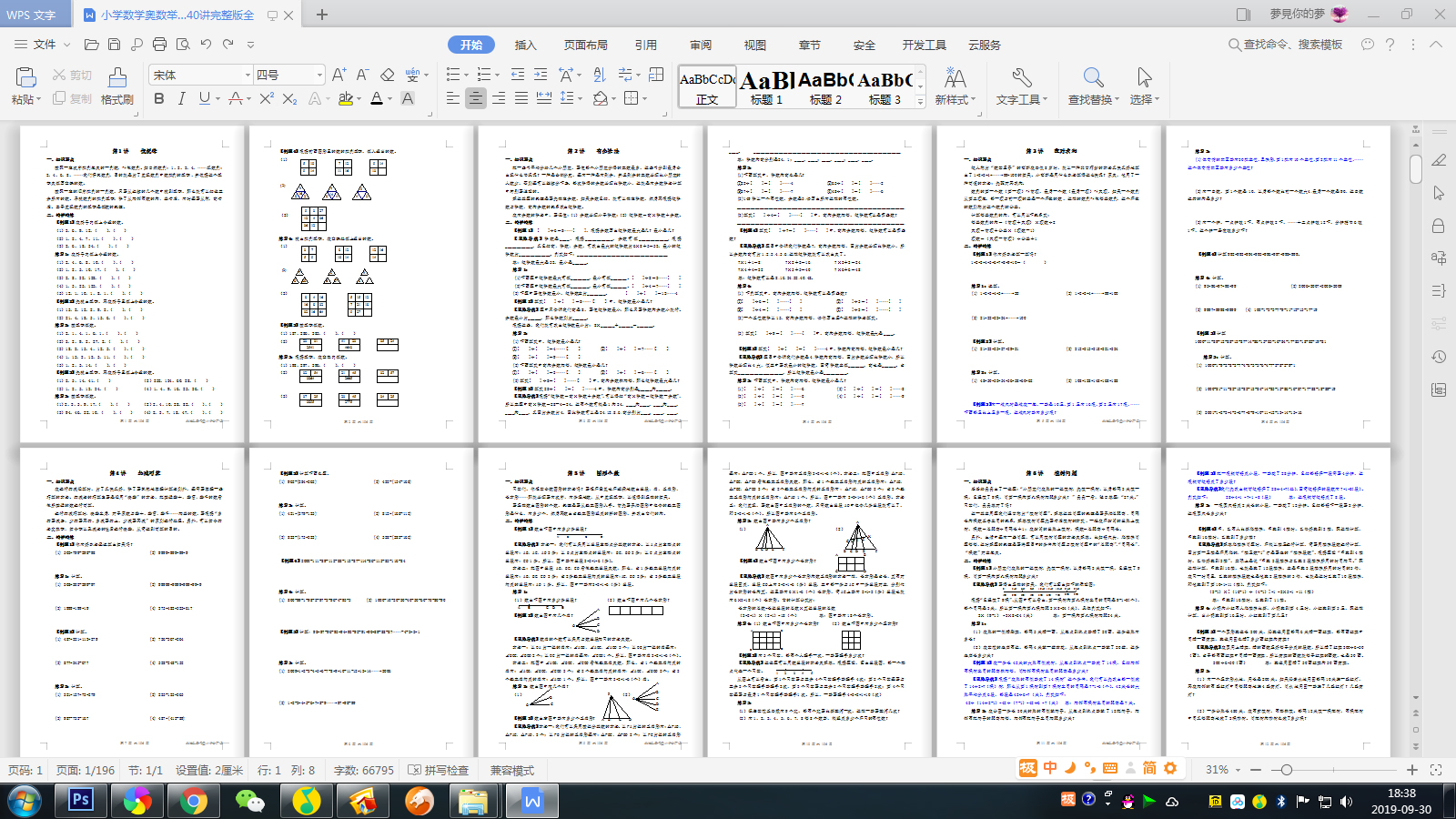
Task: Click the search commands input field
Action: tap(1286, 45)
